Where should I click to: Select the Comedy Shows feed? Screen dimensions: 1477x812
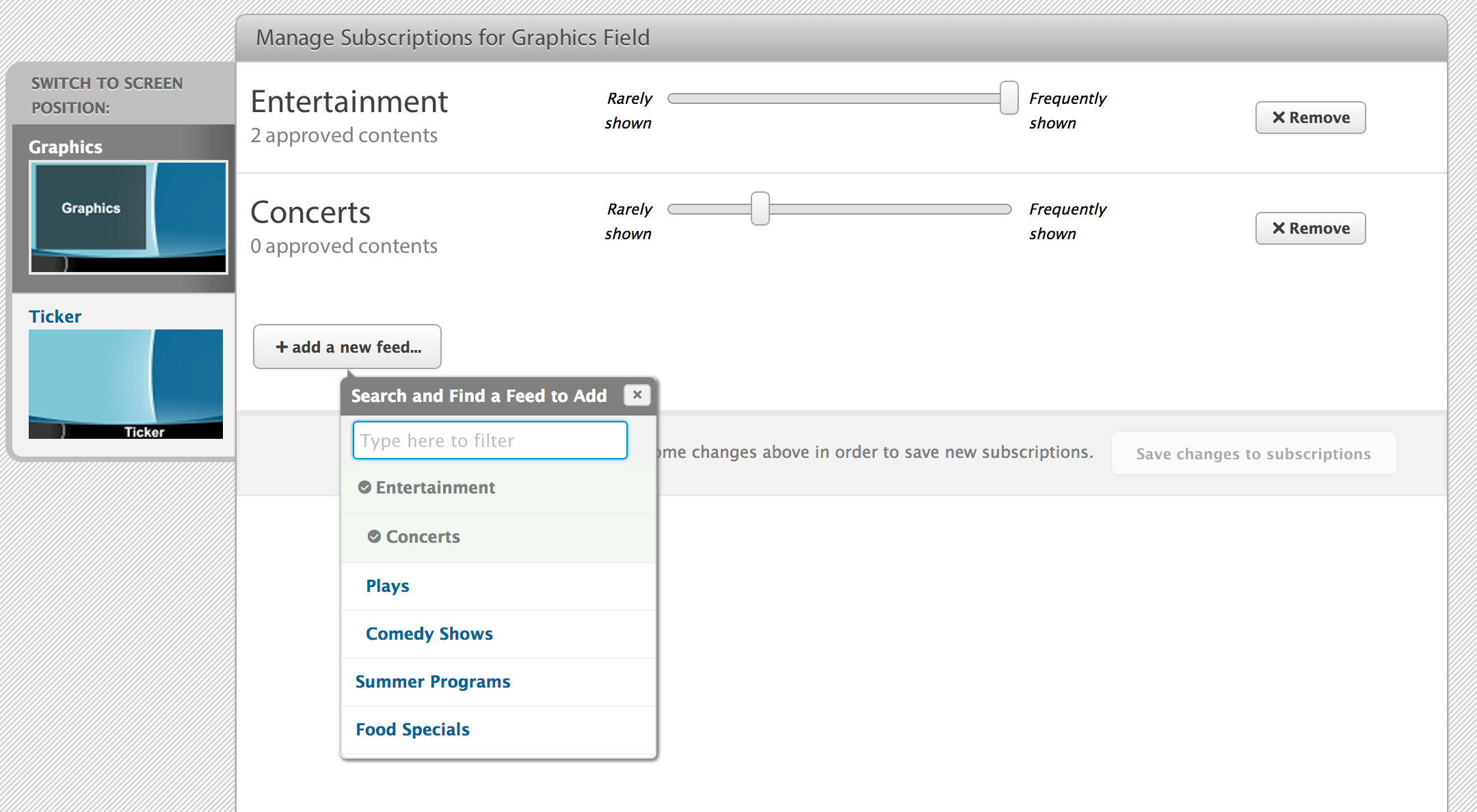(x=429, y=634)
